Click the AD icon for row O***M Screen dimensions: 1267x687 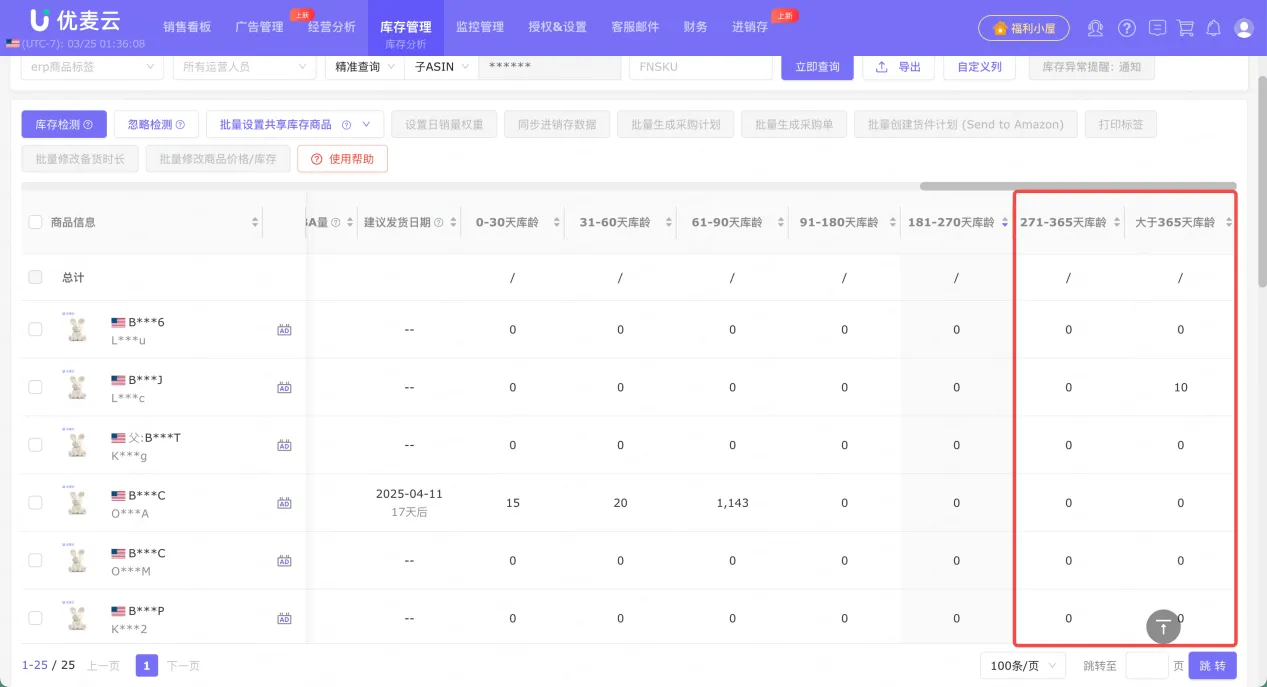pos(284,561)
